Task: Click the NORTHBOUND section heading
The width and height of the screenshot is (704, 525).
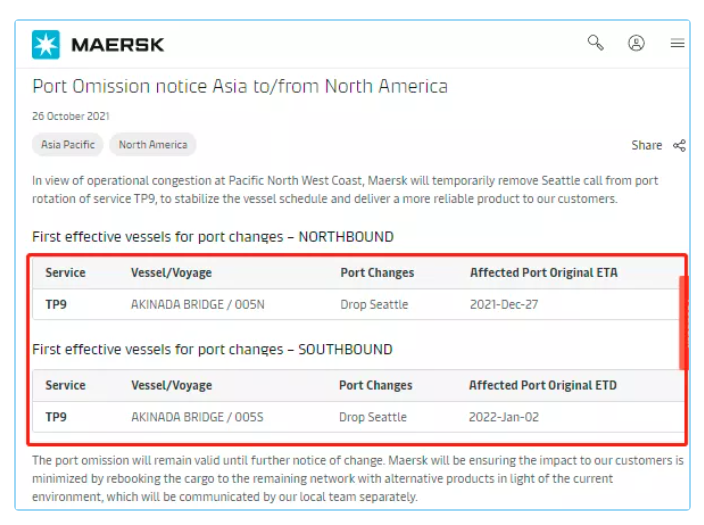Action: pyautogui.click(x=213, y=237)
